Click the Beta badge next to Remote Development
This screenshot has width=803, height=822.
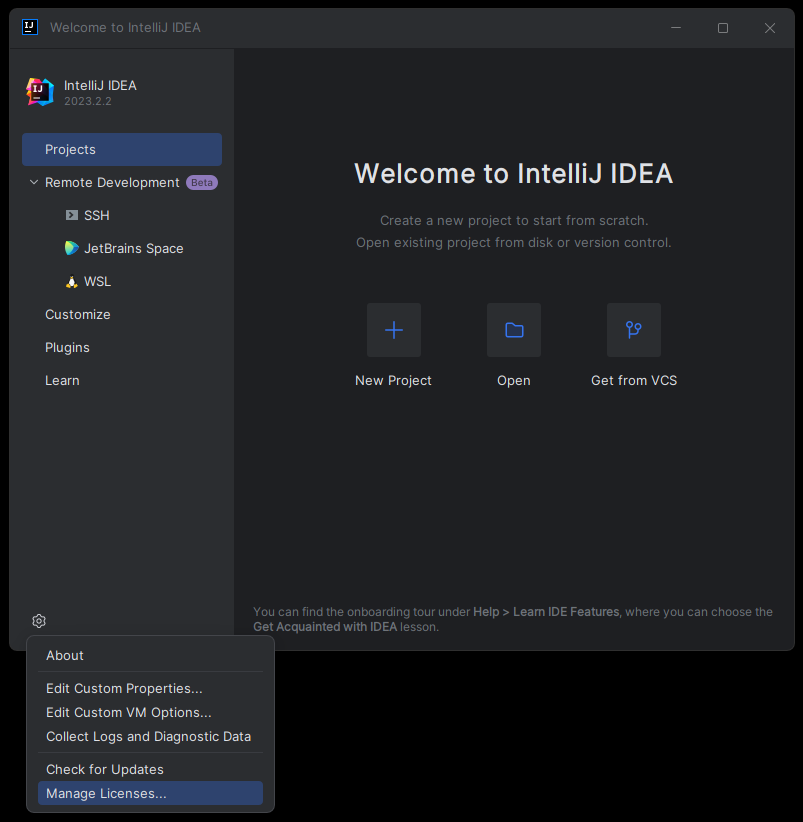pos(202,182)
